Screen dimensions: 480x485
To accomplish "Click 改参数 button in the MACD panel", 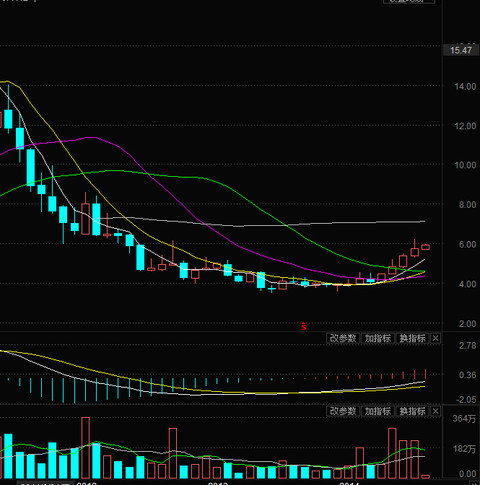I will click(x=343, y=338).
